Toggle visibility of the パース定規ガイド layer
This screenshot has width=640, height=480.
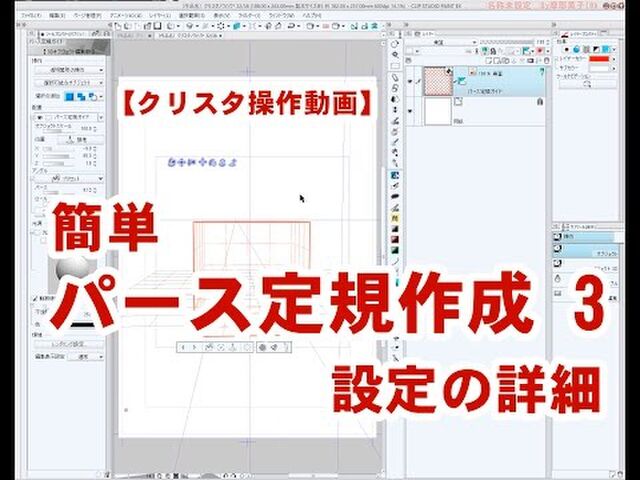[410, 82]
